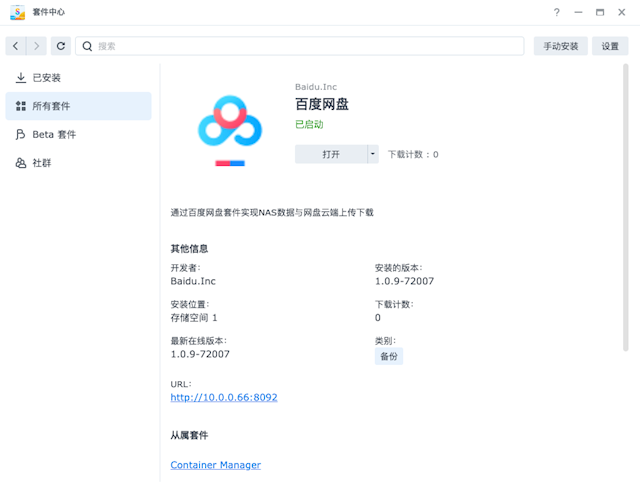Click 存储空间 1 install location value
The image size is (640, 491).
[194, 318]
